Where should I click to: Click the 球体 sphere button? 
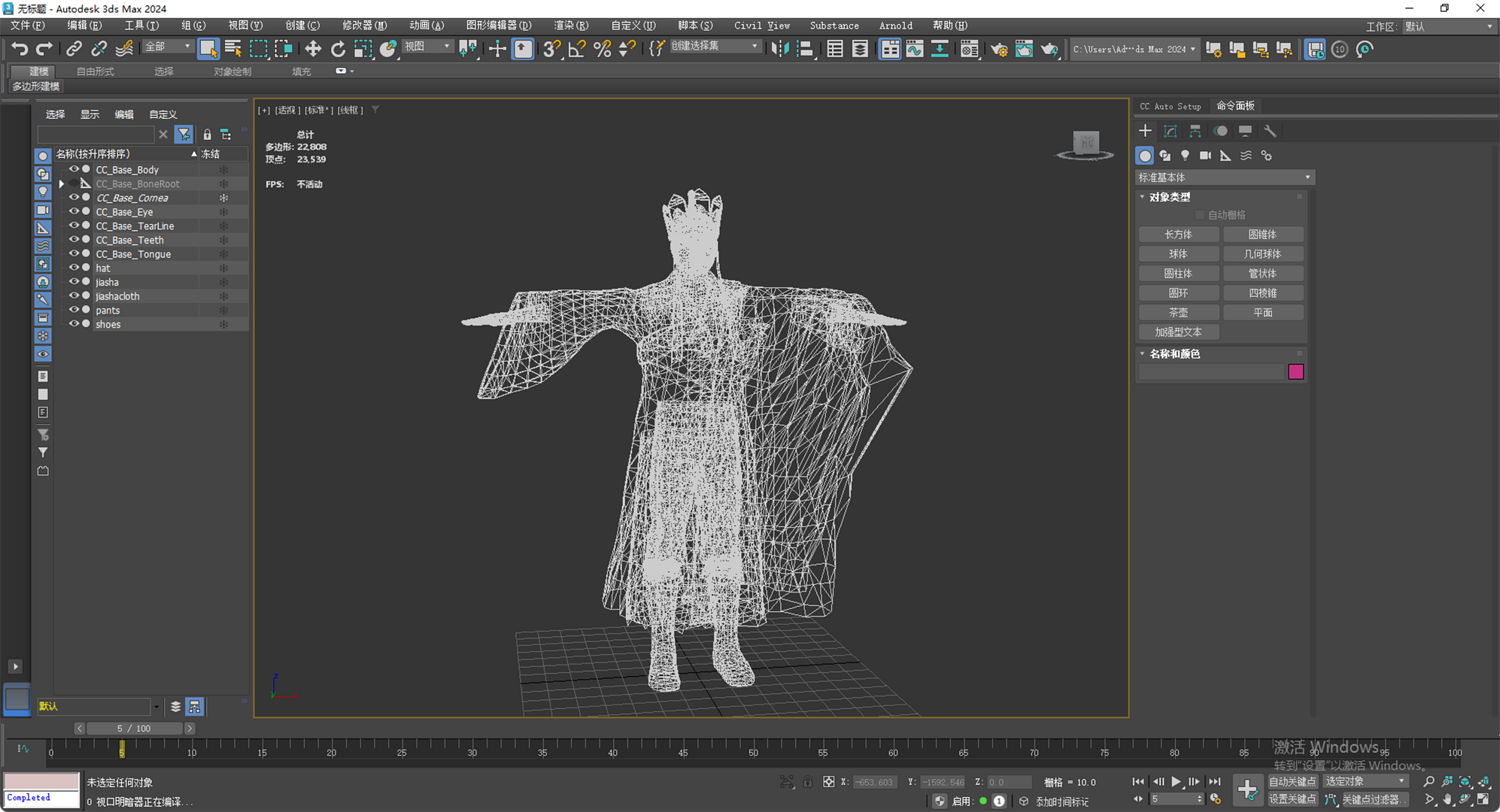pos(1179,254)
